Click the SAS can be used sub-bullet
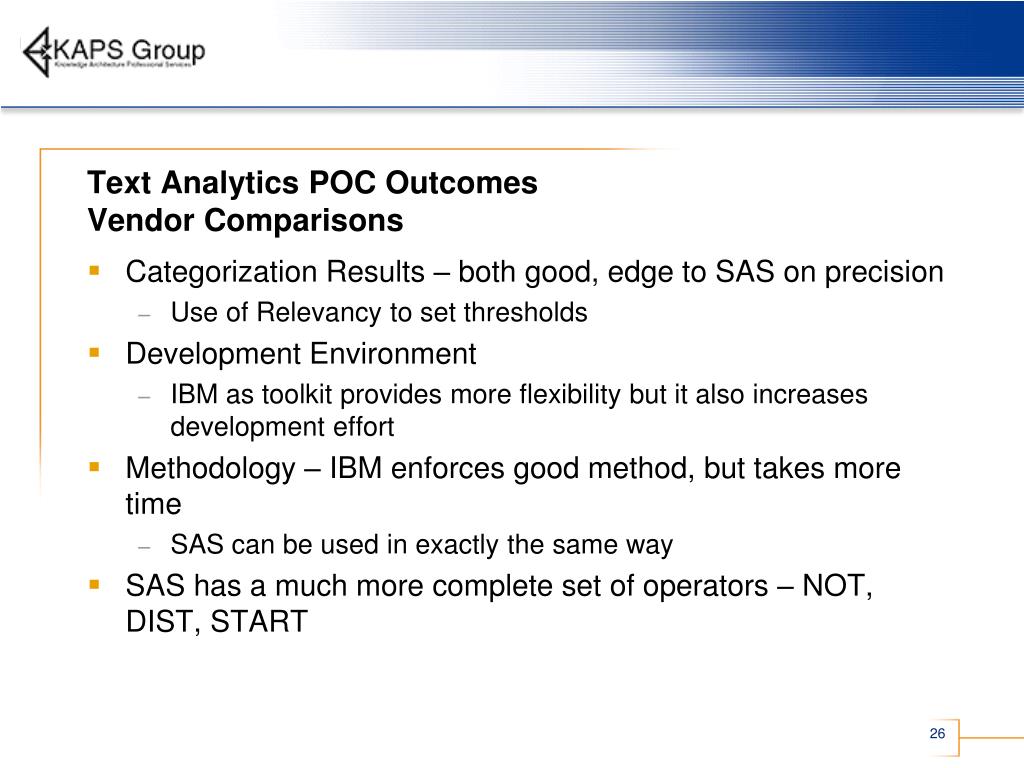Viewport: 1024px width, 768px height. (422, 545)
